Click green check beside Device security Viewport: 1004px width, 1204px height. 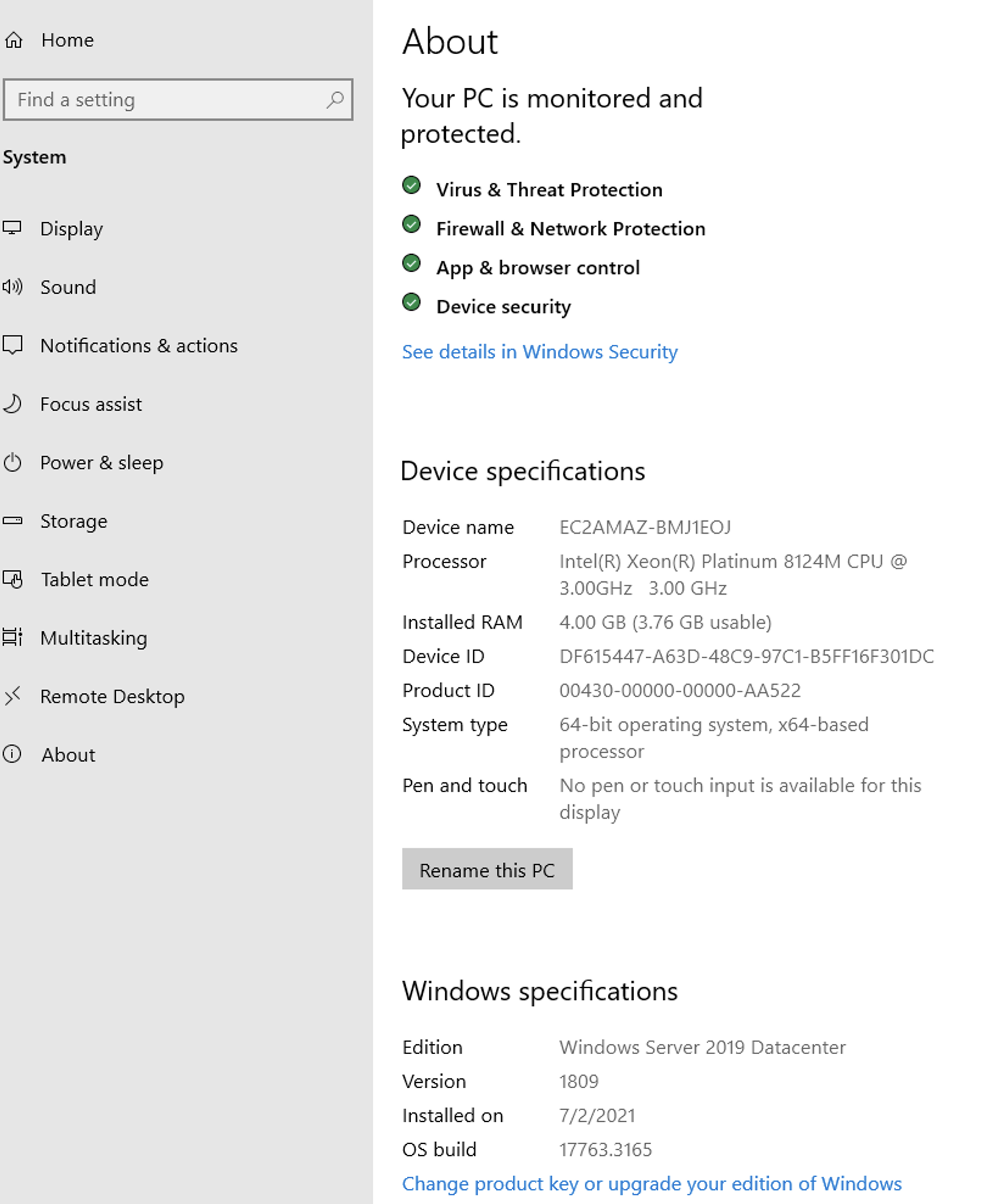[x=411, y=302]
